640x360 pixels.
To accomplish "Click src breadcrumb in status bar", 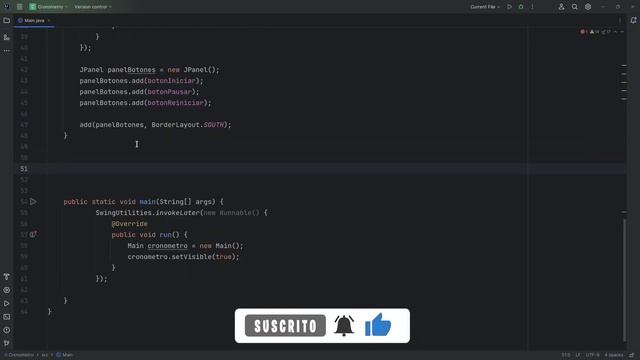I will [x=44, y=355].
